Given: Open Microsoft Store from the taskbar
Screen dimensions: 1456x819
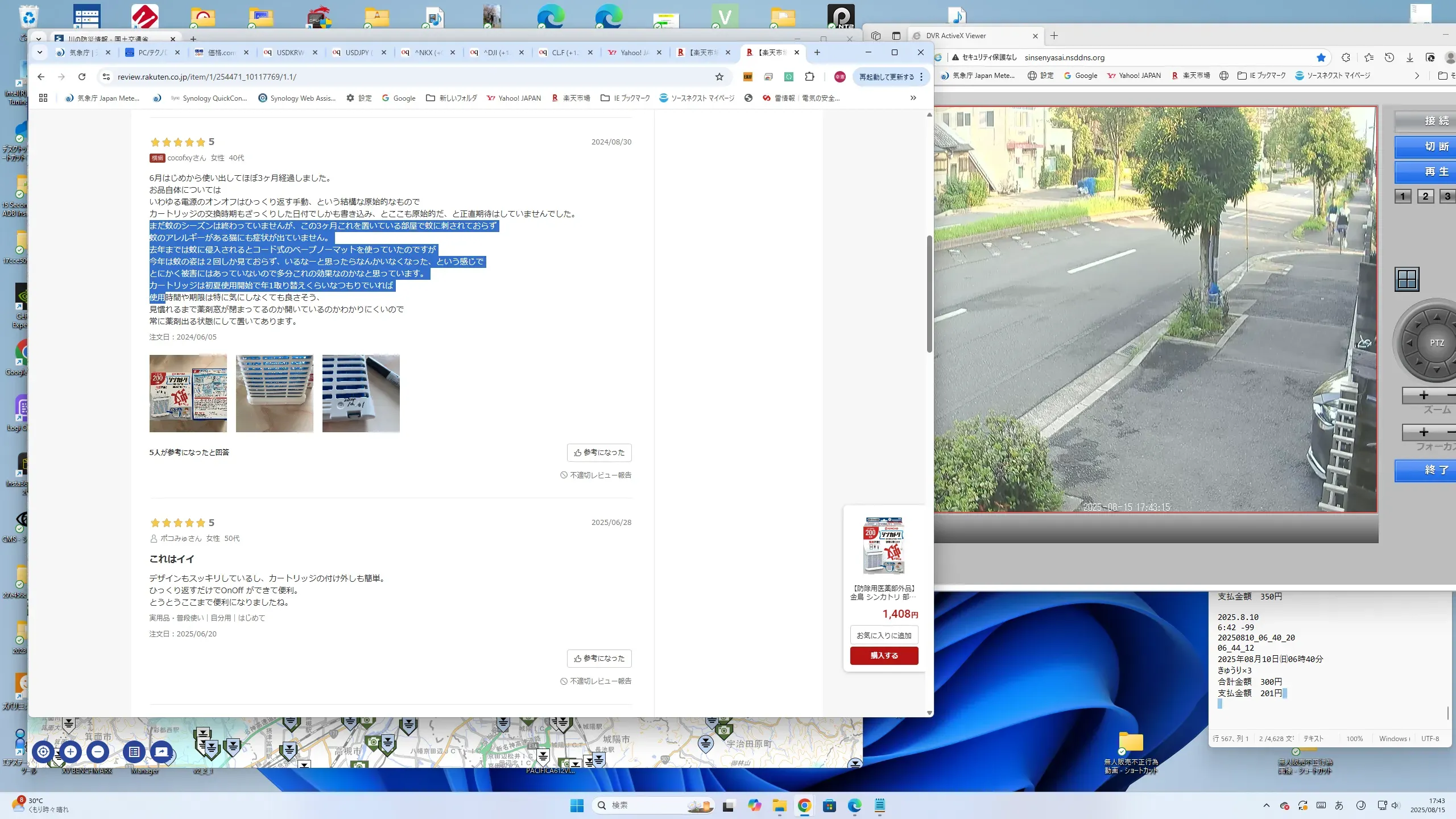Looking at the screenshot, I should point(829,805).
